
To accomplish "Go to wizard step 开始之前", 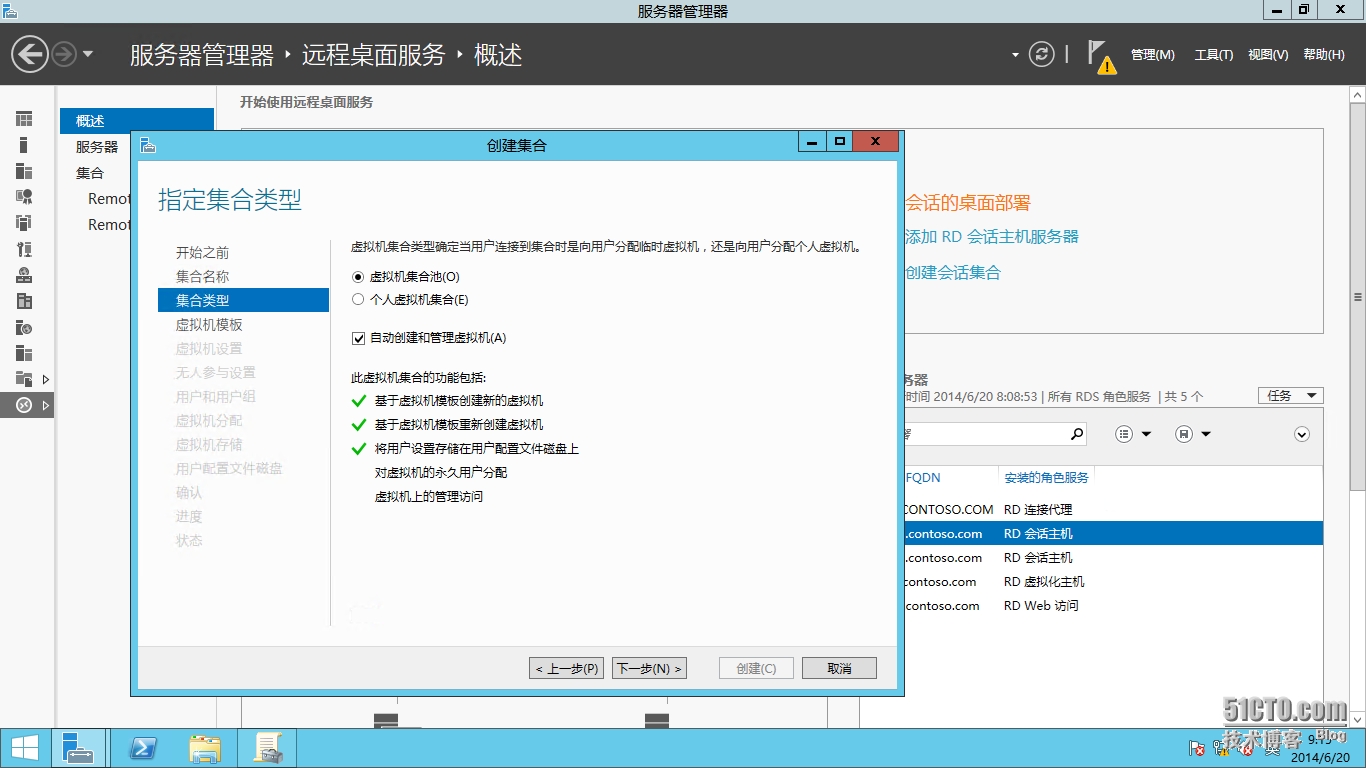I will click(202, 253).
